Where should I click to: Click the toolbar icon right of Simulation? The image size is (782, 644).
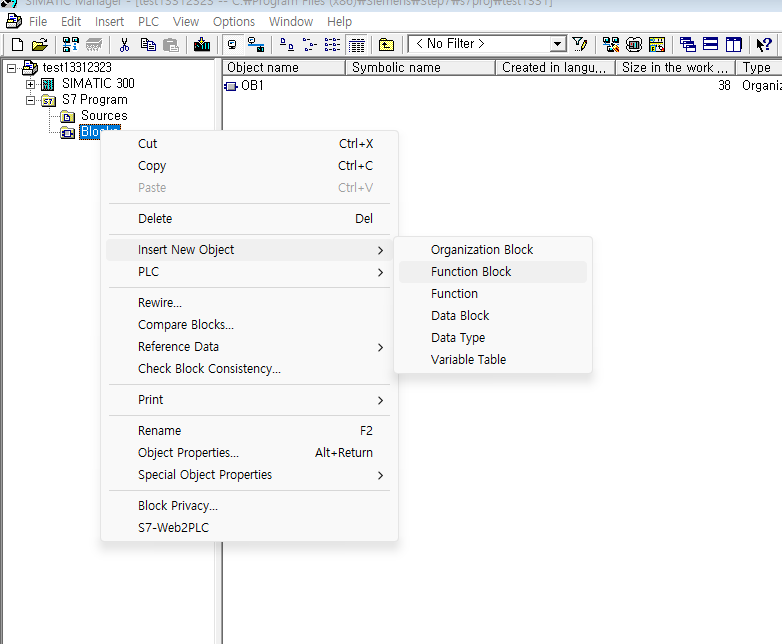coord(657,44)
